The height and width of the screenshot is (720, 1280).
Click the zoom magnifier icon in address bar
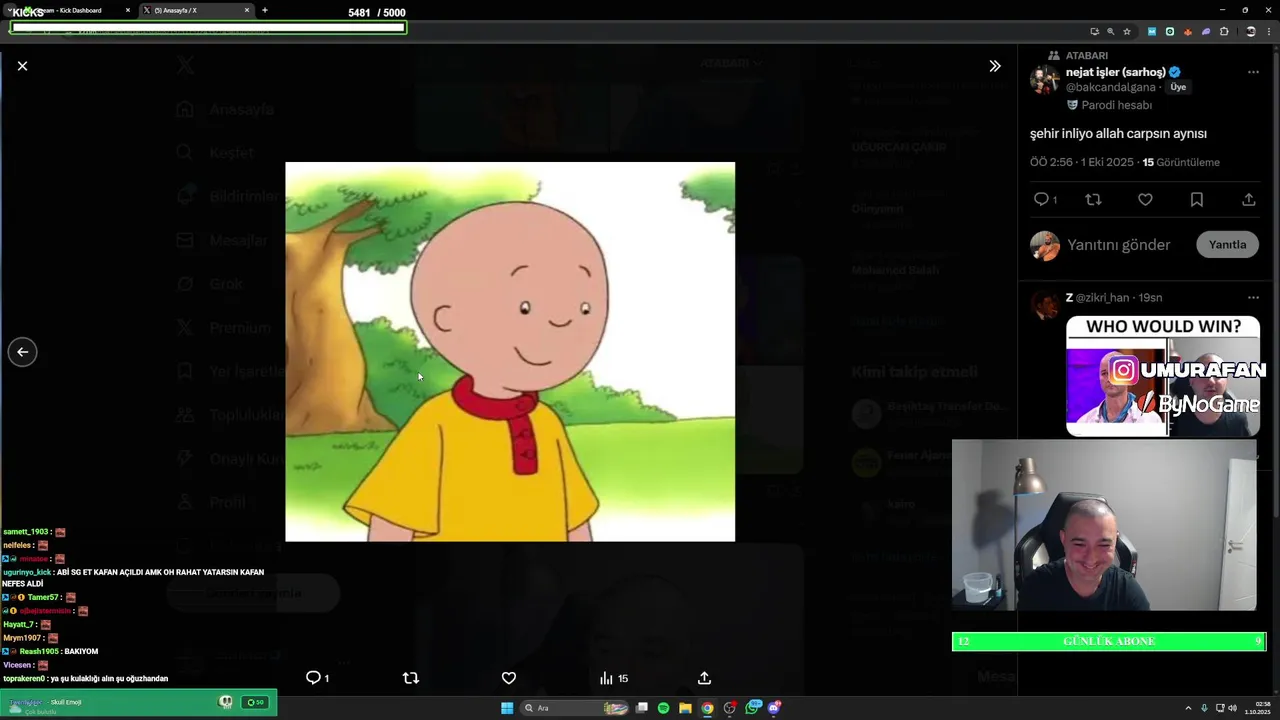[1110, 31]
